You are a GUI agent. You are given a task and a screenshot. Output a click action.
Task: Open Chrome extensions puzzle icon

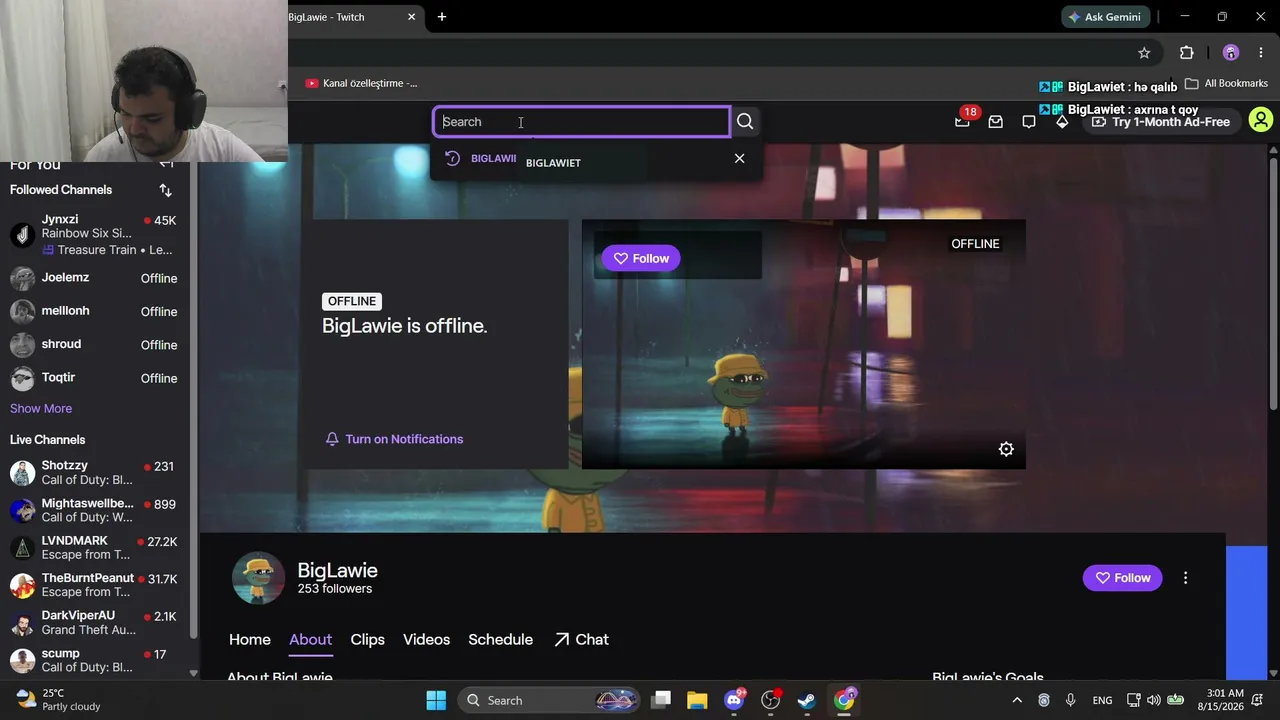coord(1187,53)
